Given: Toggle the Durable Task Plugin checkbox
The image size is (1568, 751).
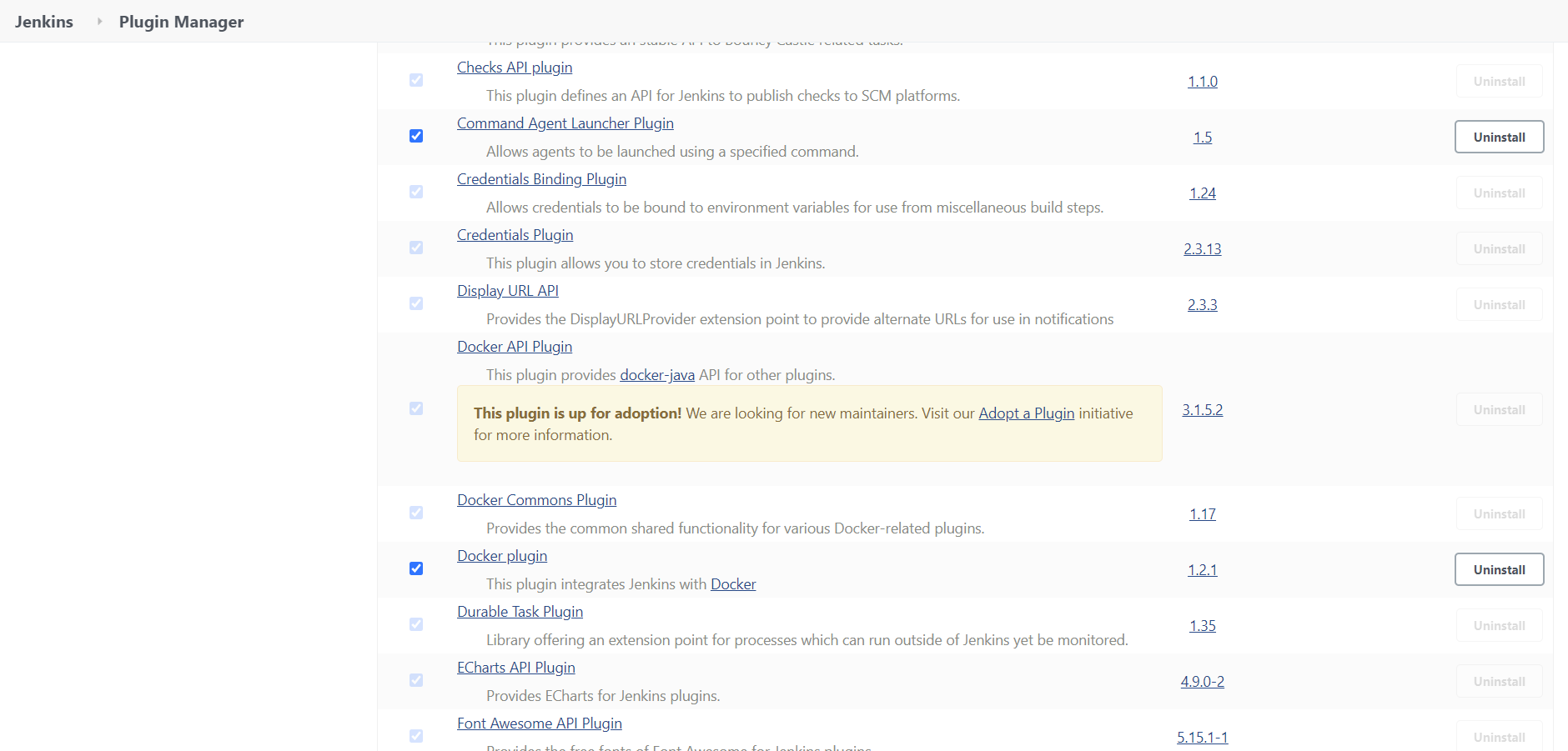Looking at the screenshot, I should (416, 624).
